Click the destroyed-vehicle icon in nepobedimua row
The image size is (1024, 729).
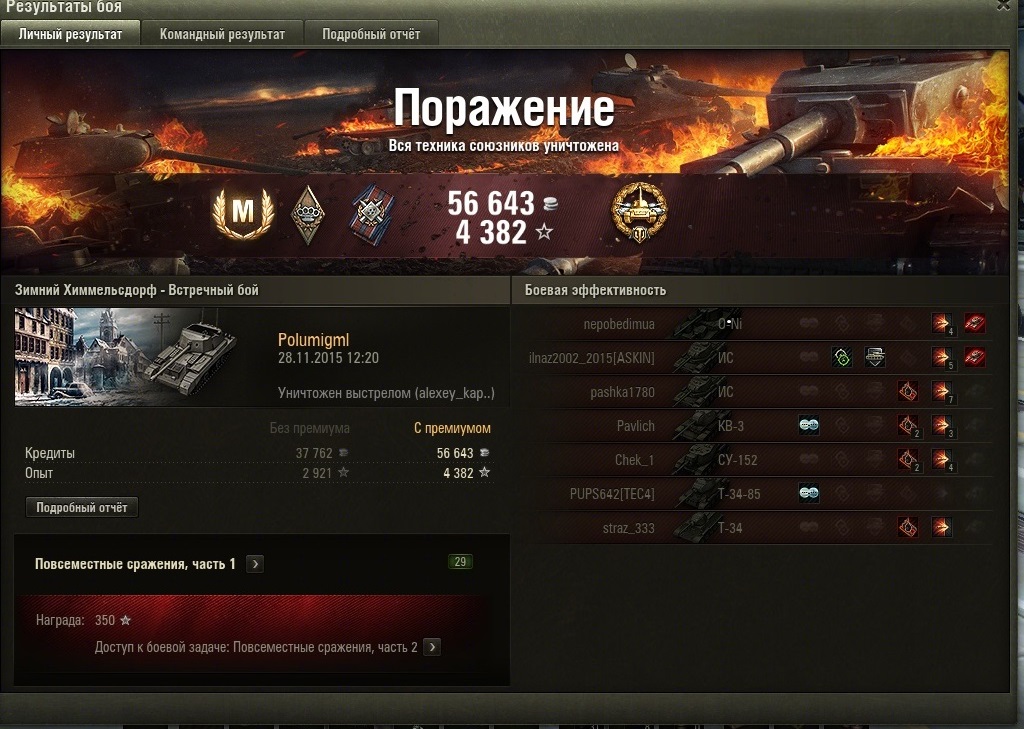(x=974, y=323)
